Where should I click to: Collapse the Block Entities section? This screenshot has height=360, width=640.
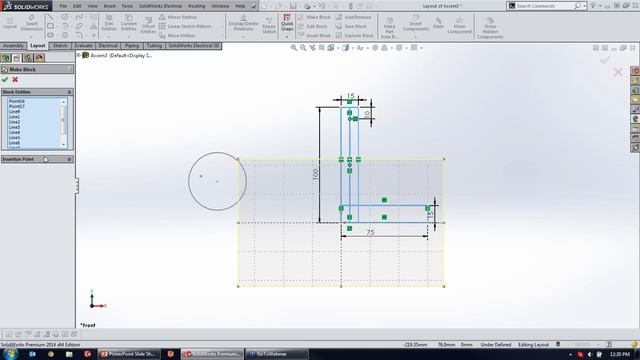pyautogui.click(x=69, y=92)
